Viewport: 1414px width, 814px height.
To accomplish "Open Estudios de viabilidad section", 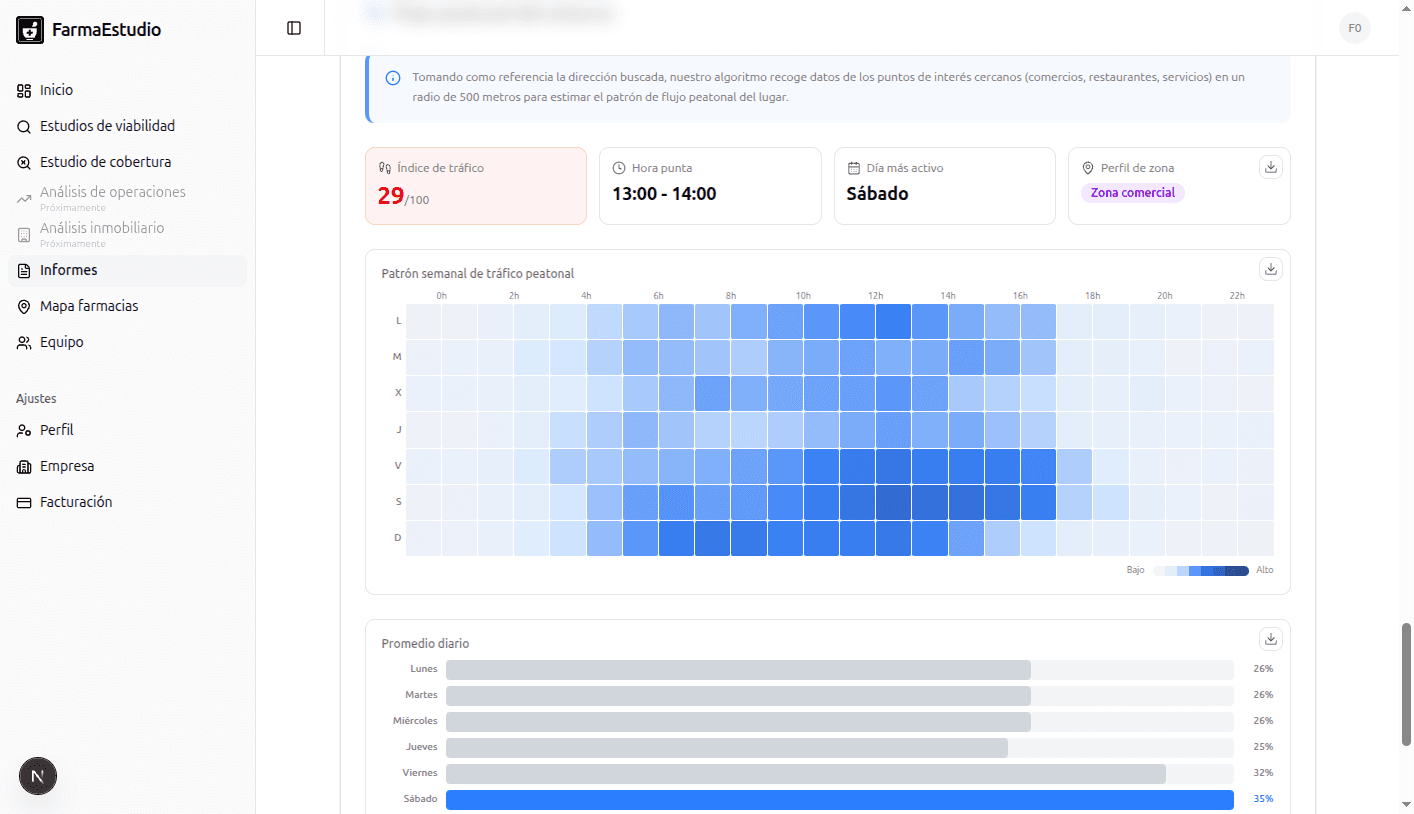I will [x=107, y=126].
